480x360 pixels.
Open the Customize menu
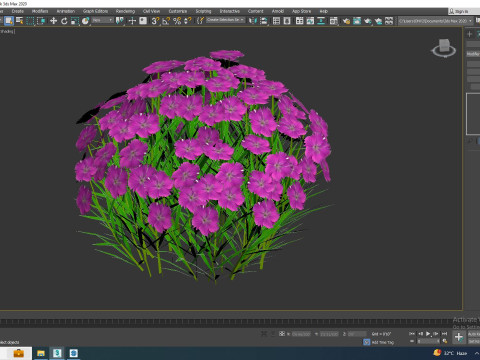click(178, 11)
